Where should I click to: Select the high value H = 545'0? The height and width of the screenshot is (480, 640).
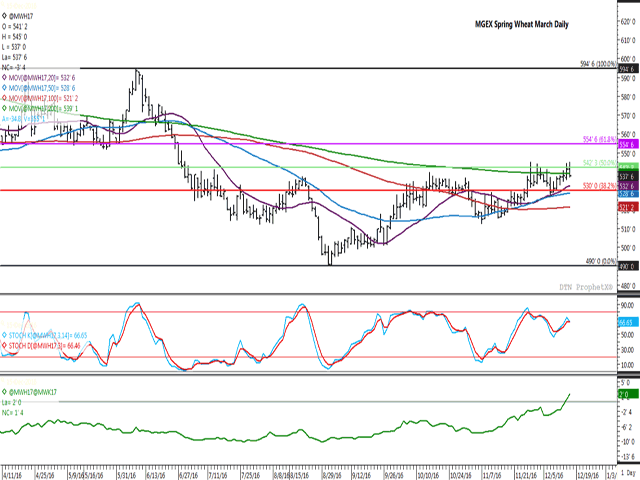point(14,37)
